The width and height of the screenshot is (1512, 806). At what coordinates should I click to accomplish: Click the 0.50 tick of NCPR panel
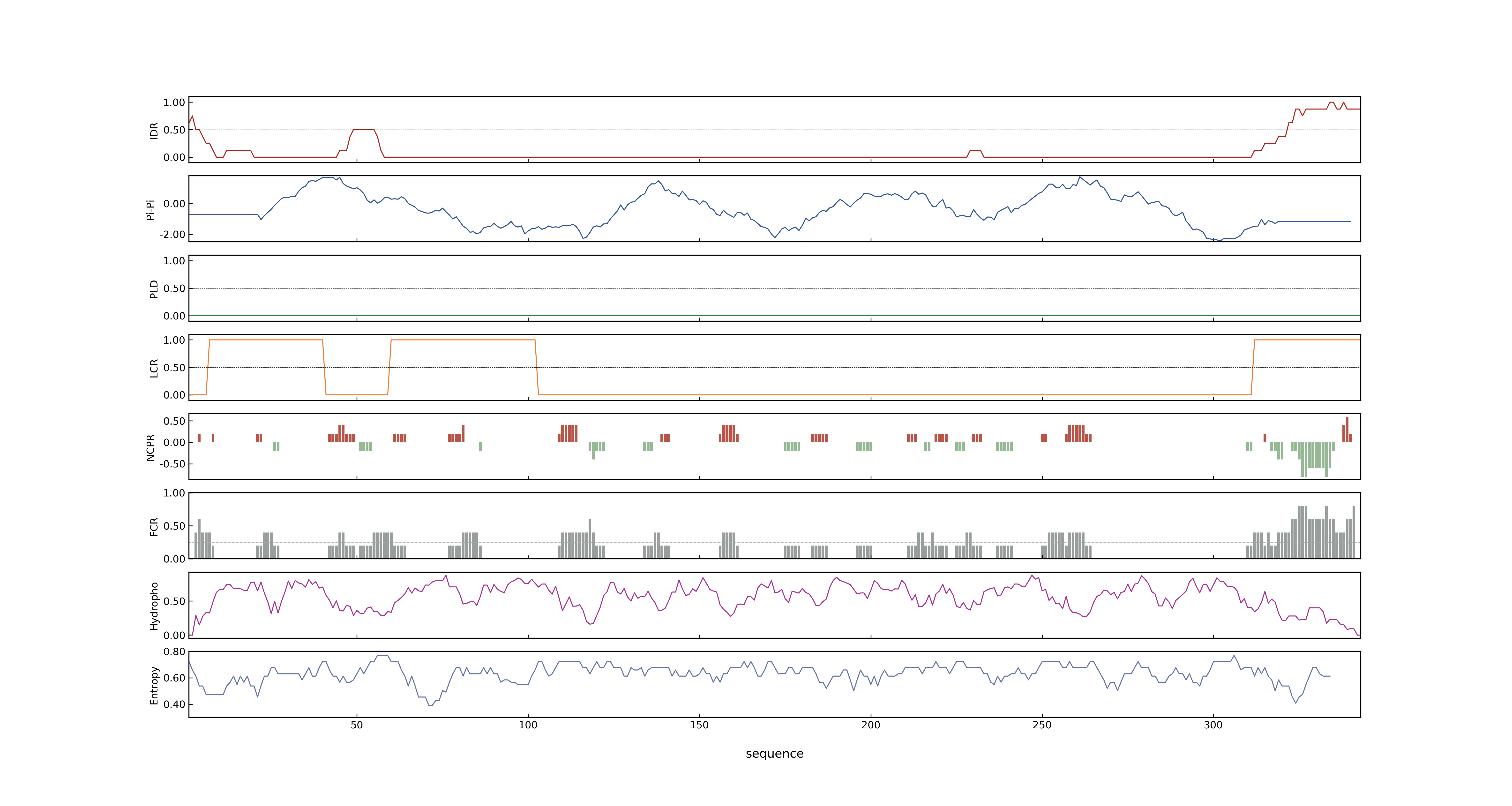(174, 421)
